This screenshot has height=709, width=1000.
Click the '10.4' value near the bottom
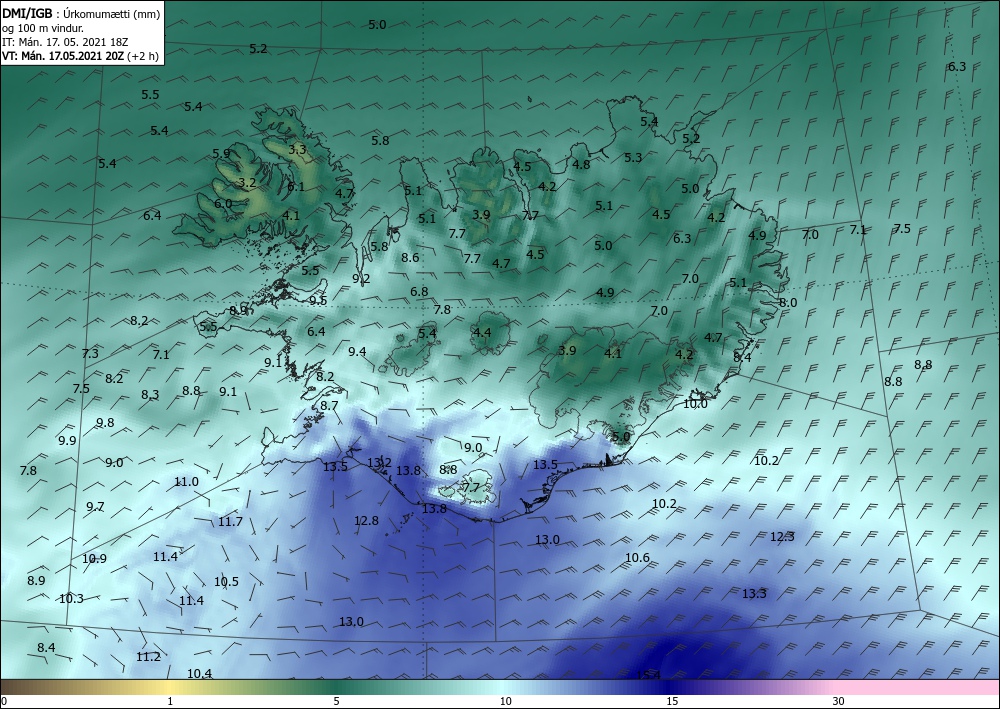point(200,673)
